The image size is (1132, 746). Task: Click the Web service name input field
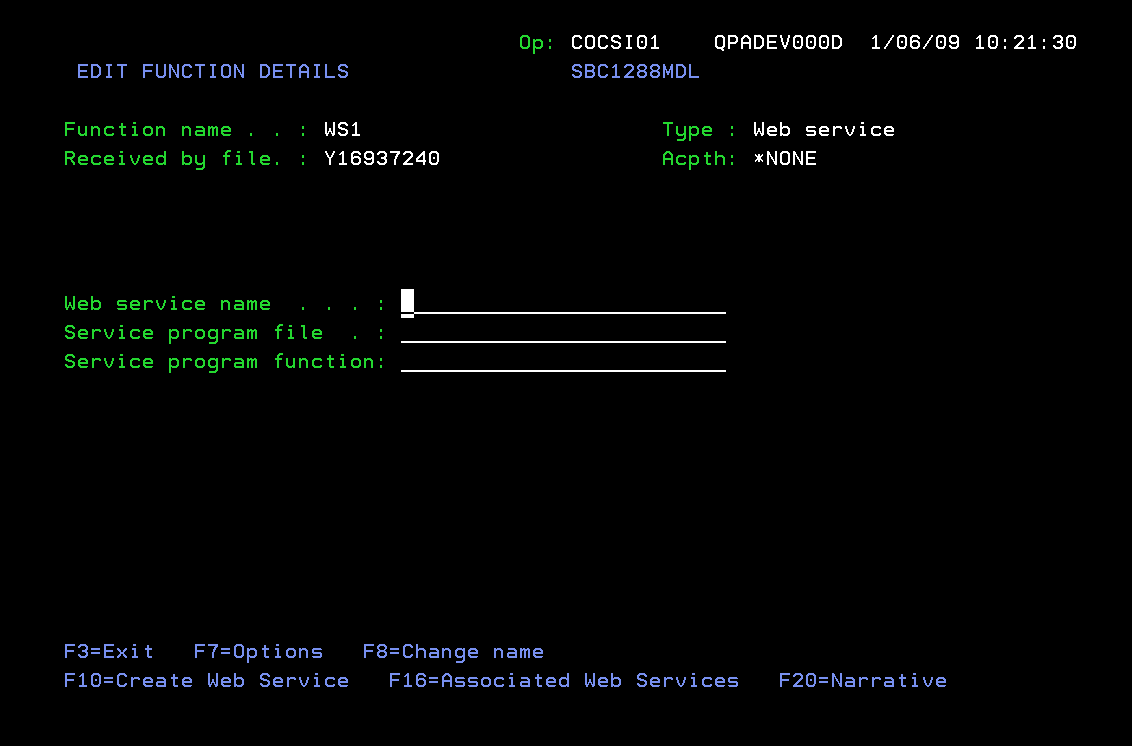563,303
